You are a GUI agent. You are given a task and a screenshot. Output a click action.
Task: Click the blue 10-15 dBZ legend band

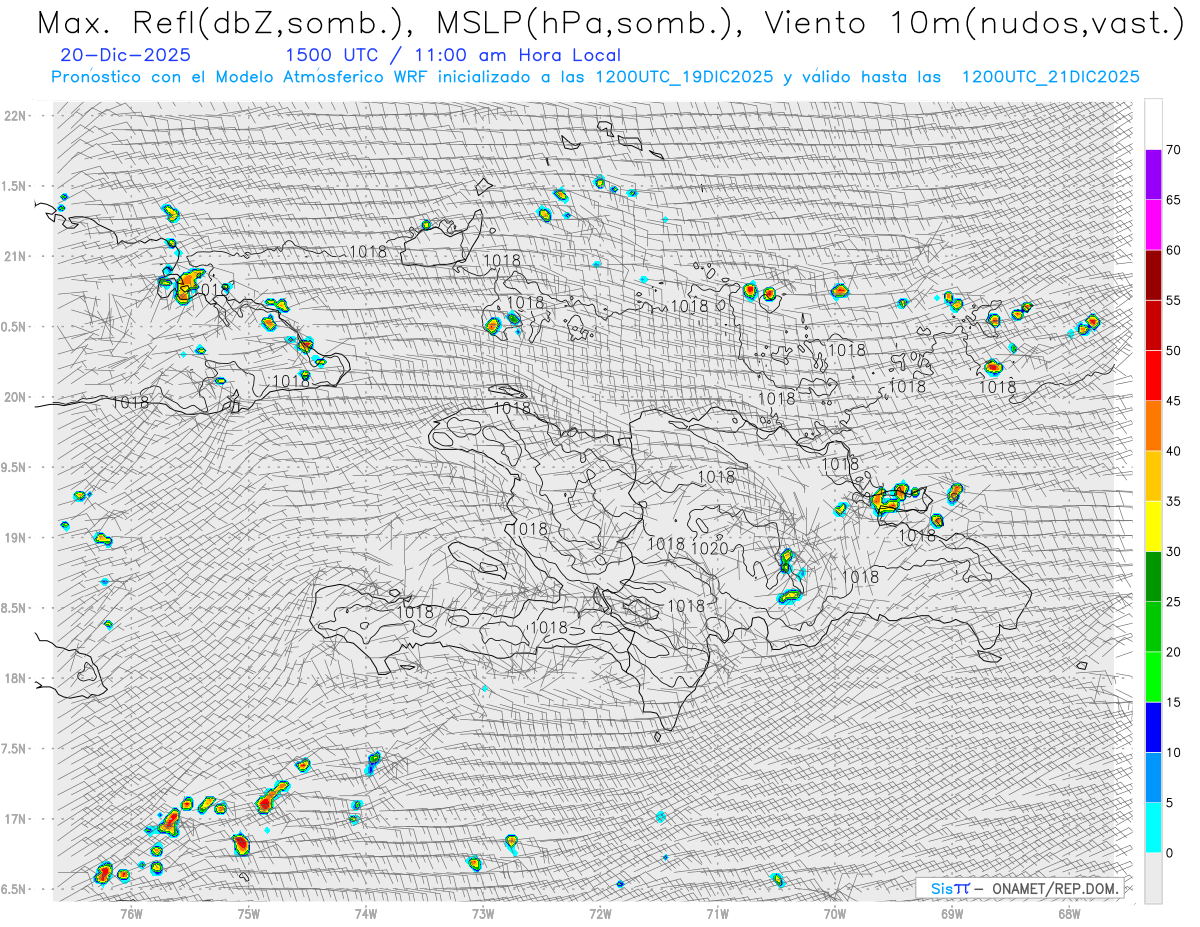coord(1153,727)
